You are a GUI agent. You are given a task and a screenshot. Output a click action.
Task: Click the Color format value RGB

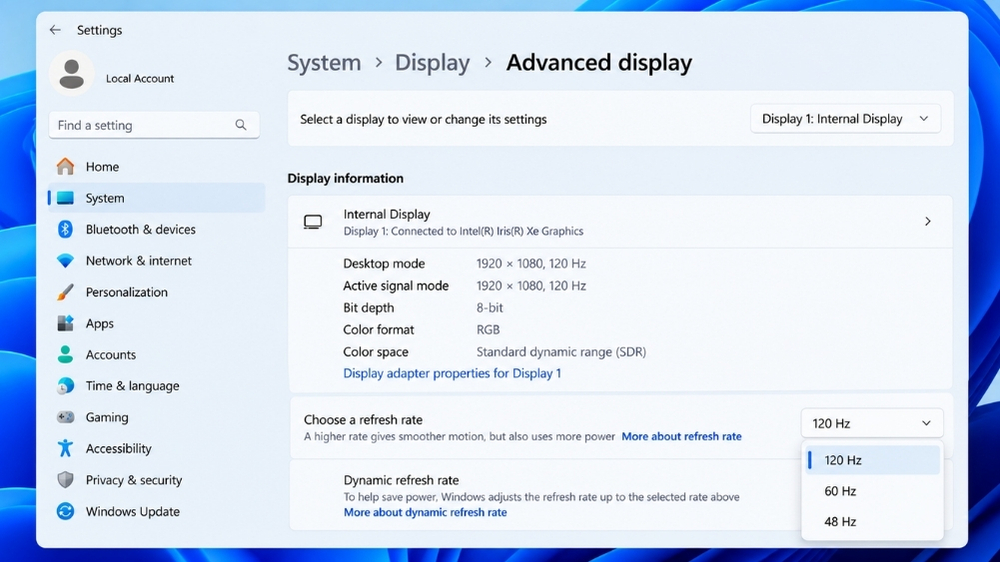click(x=488, y=330)
